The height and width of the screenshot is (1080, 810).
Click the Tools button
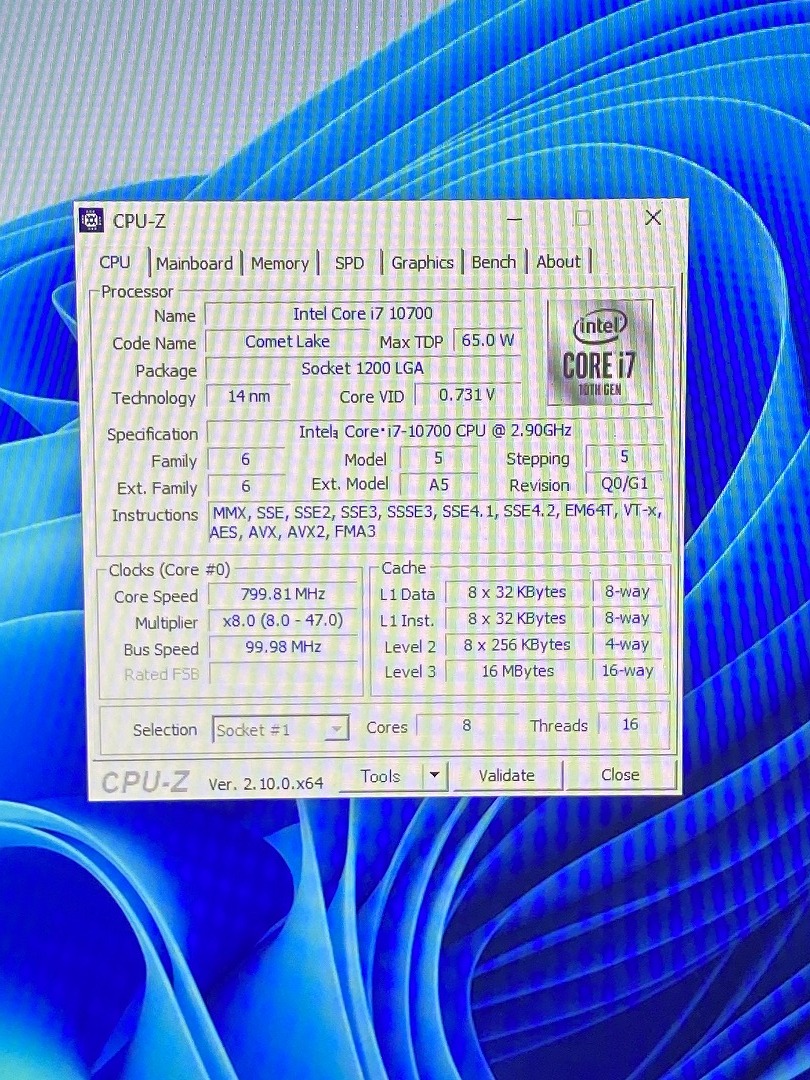[x=380, y=776]
